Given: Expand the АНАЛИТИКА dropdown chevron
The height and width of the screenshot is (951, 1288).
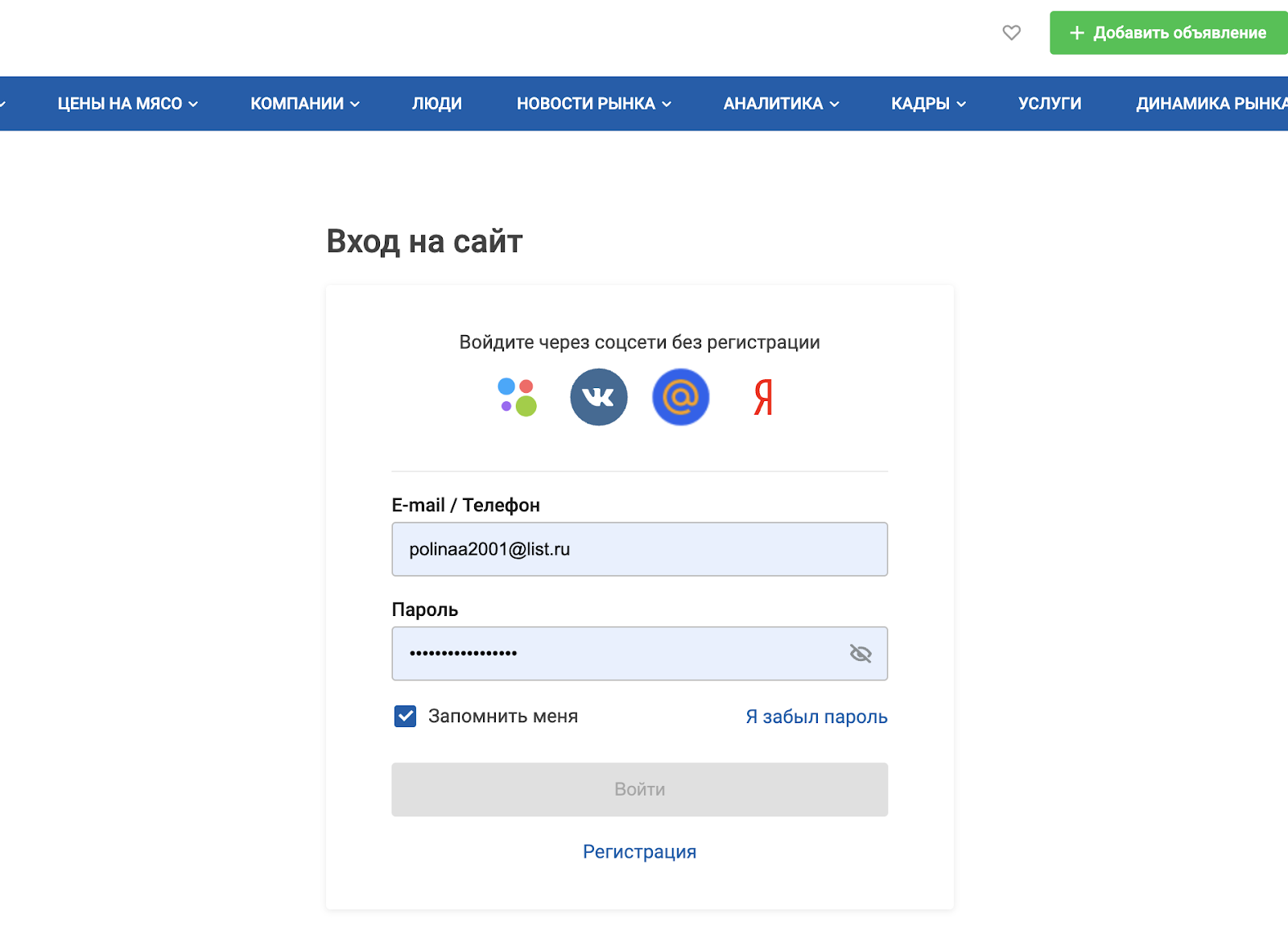Looking at the screenshot, I should [835, 104].
